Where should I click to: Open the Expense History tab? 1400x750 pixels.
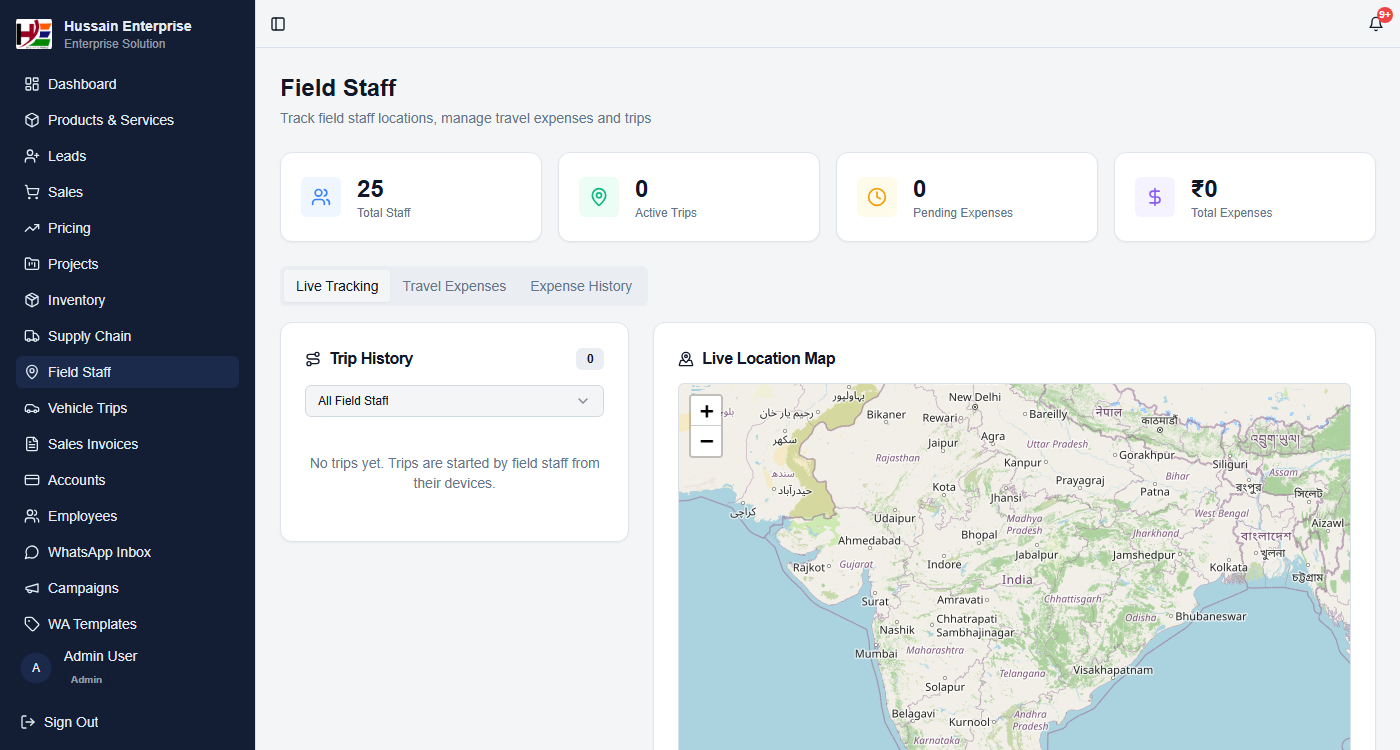pyautogui.click(x=581, y=286)
